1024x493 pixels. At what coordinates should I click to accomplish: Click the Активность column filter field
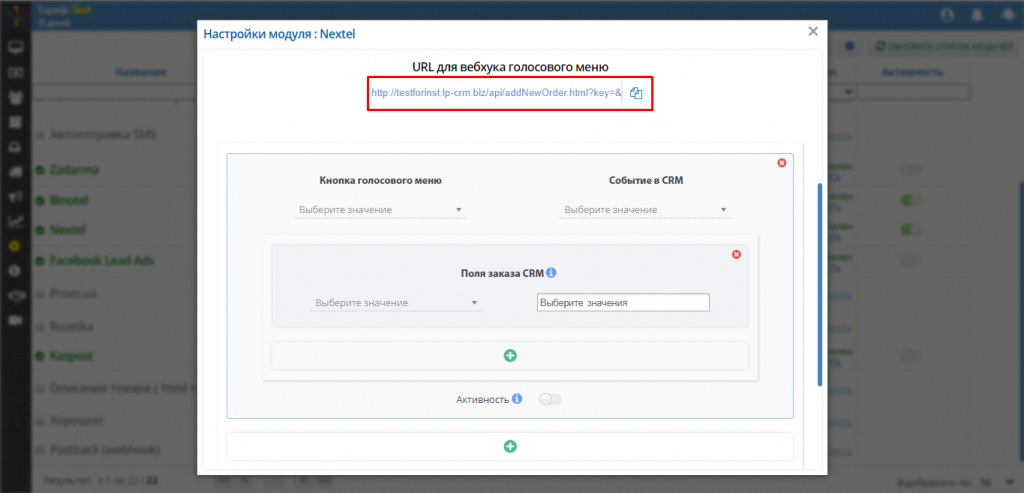coord(914,91)
